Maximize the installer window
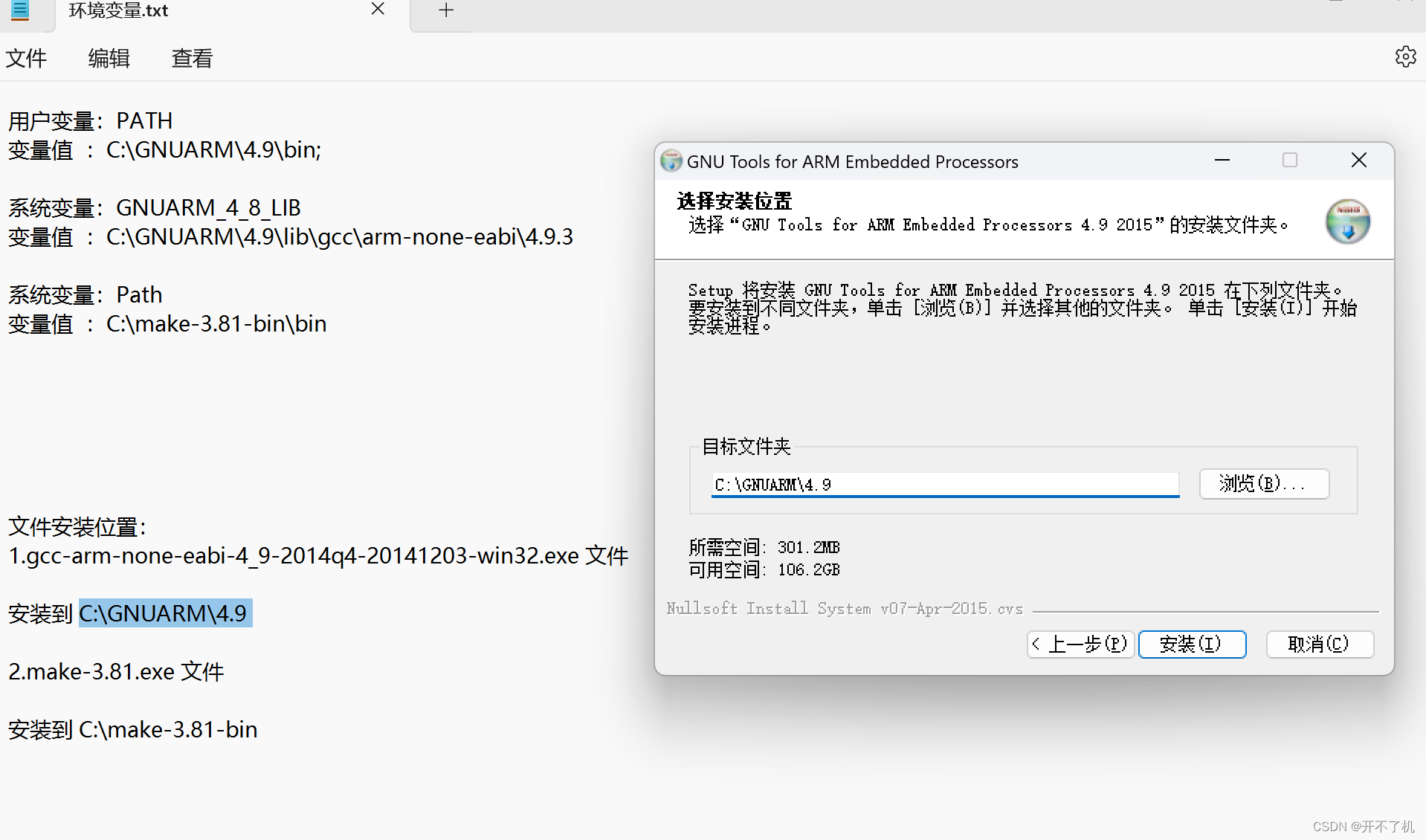This screenshot has height=840, width=1426. [x=1289, y=160]
